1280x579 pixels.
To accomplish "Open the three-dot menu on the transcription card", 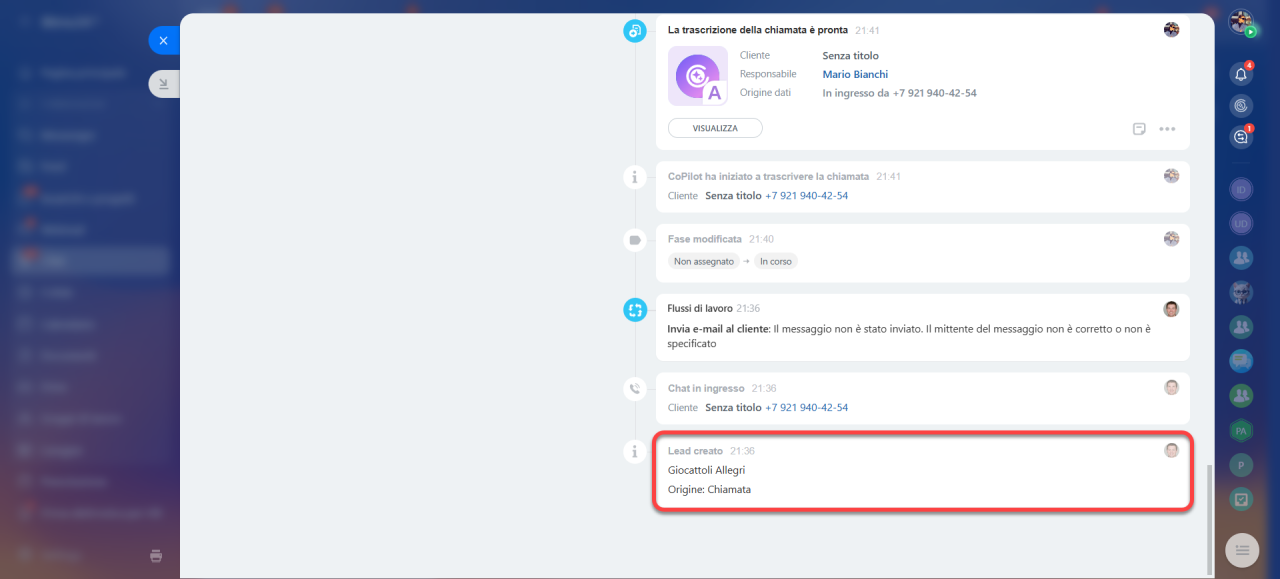I will click(1167, 129).
